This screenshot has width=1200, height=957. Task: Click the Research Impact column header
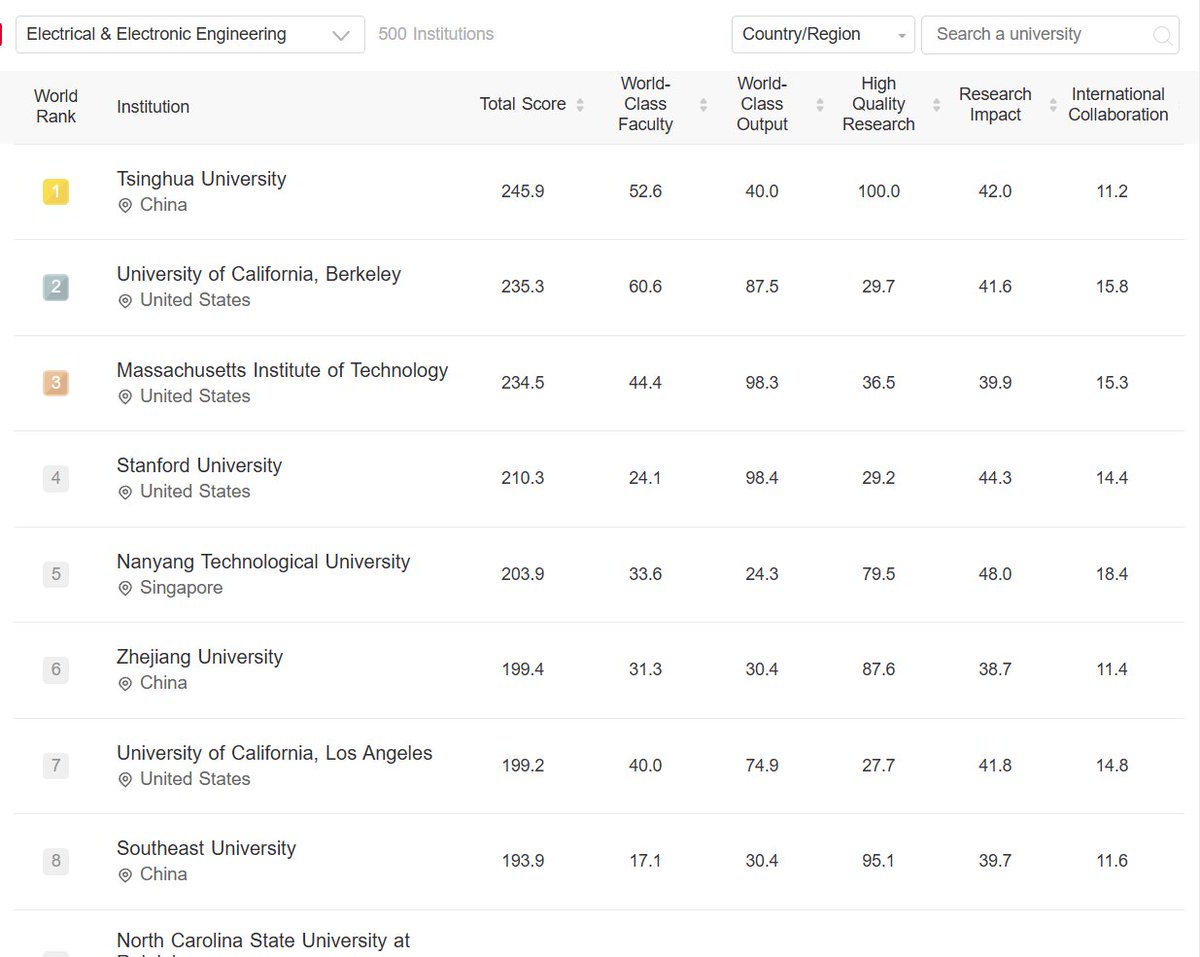coord(995,104)
